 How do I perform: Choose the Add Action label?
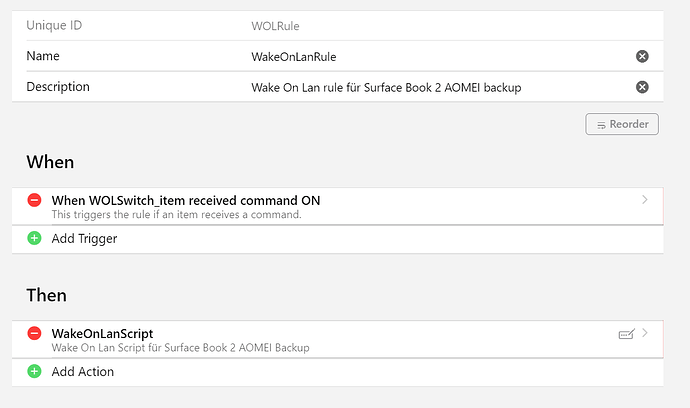click(83, 371)
